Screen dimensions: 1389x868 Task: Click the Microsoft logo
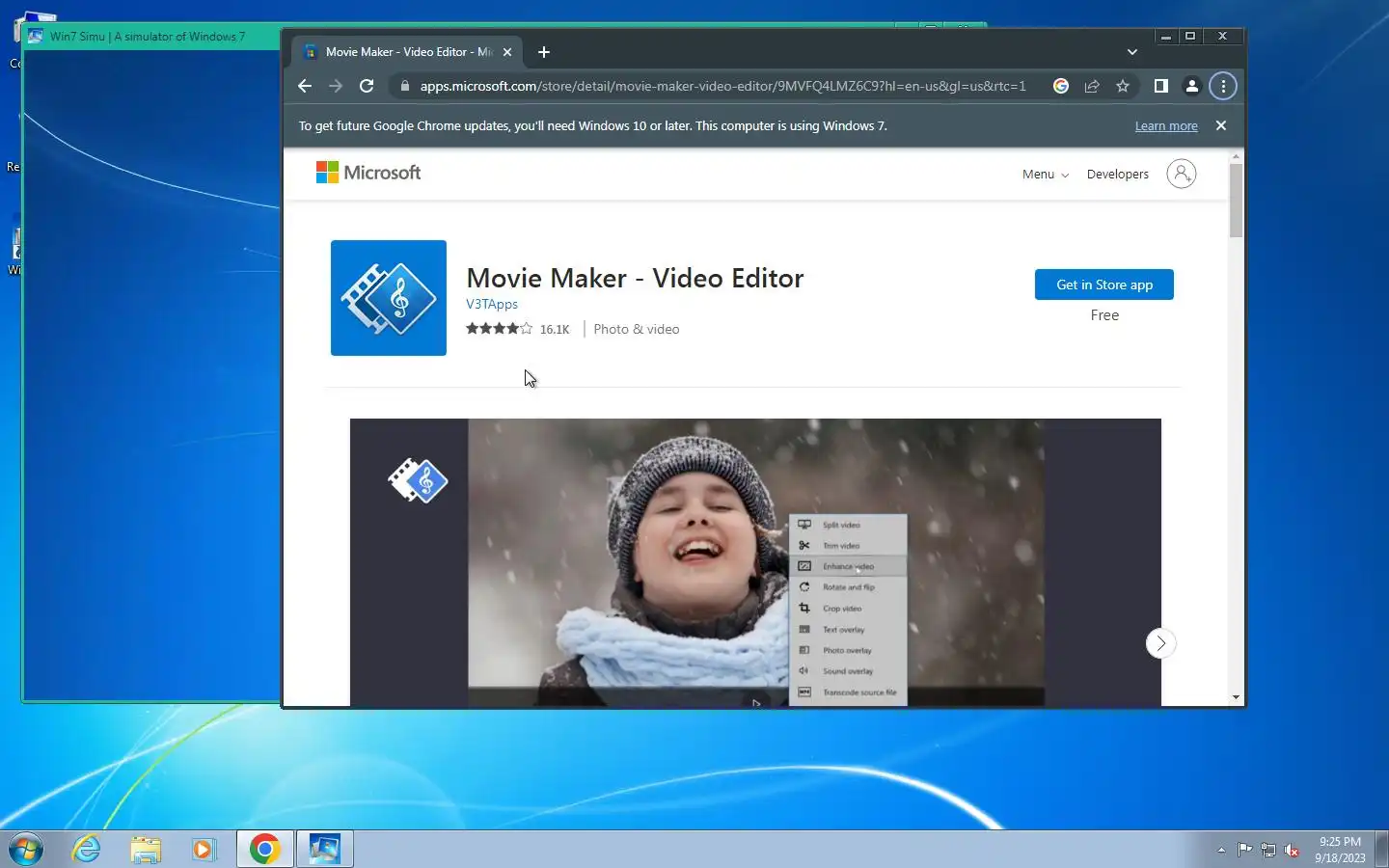tap(368, 173)
